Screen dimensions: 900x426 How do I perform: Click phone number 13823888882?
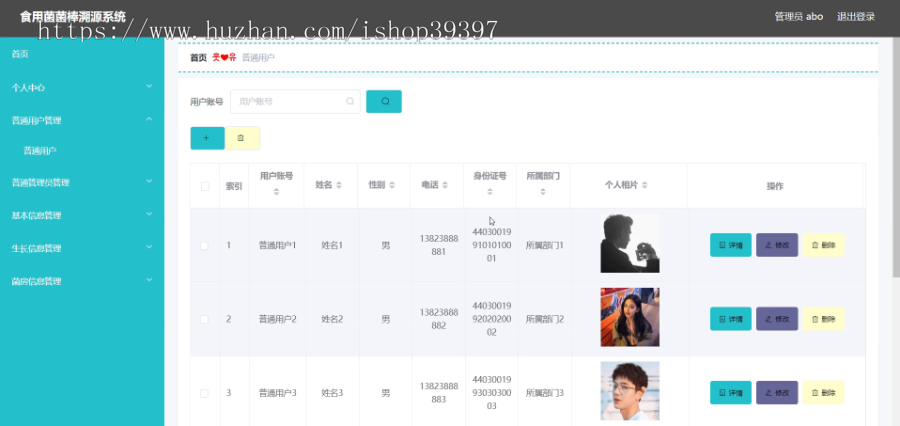pos(439,319)
